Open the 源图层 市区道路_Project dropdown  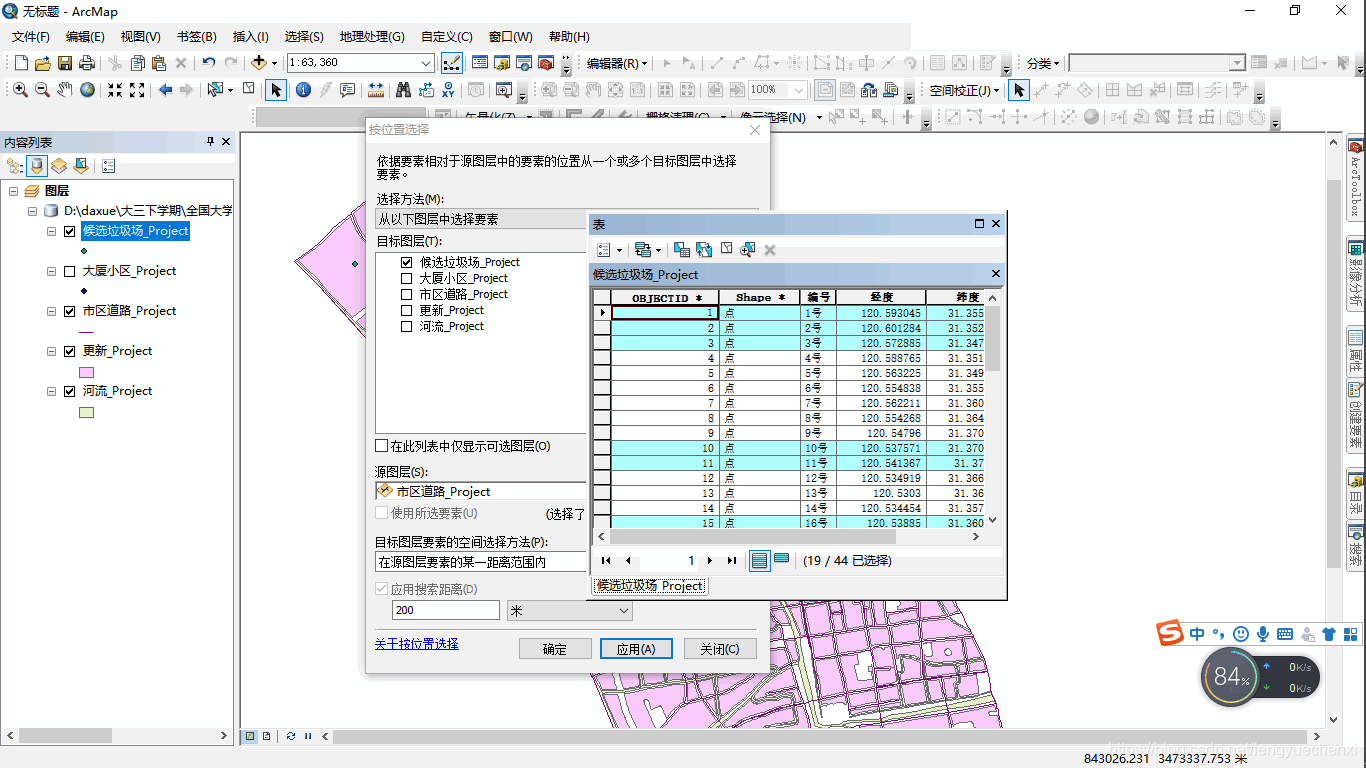pyautogui.click(x=481, y=491)
